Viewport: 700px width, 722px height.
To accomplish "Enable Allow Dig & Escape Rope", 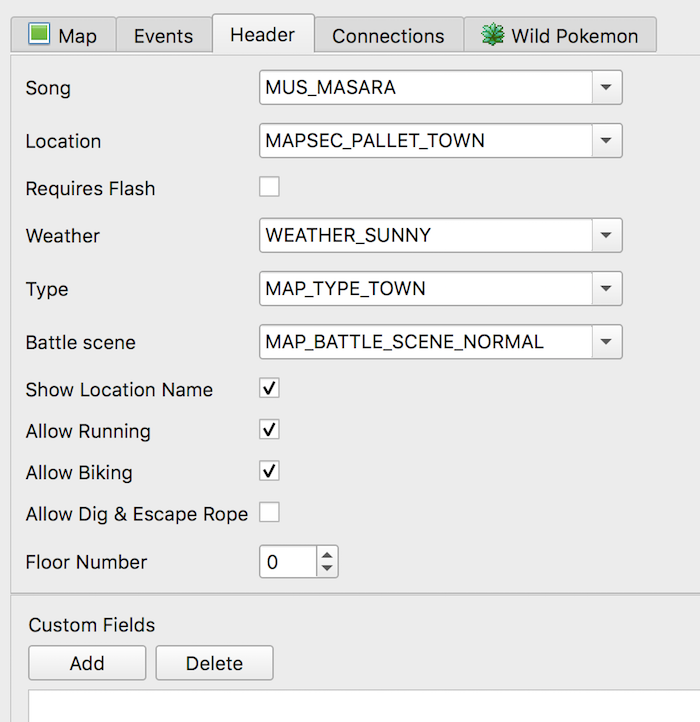I will (x=269, y=513).
